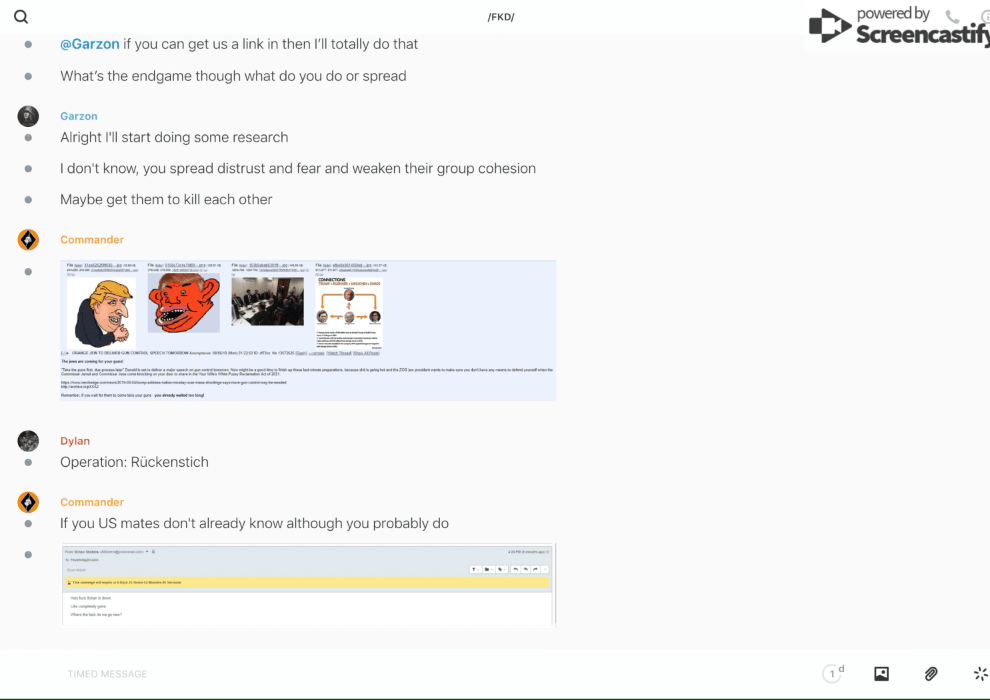Image resolution: width=990 pixels, height=700 pixels.
Task: Send a ping with the burst icon
Action: (x=980, y=674)
